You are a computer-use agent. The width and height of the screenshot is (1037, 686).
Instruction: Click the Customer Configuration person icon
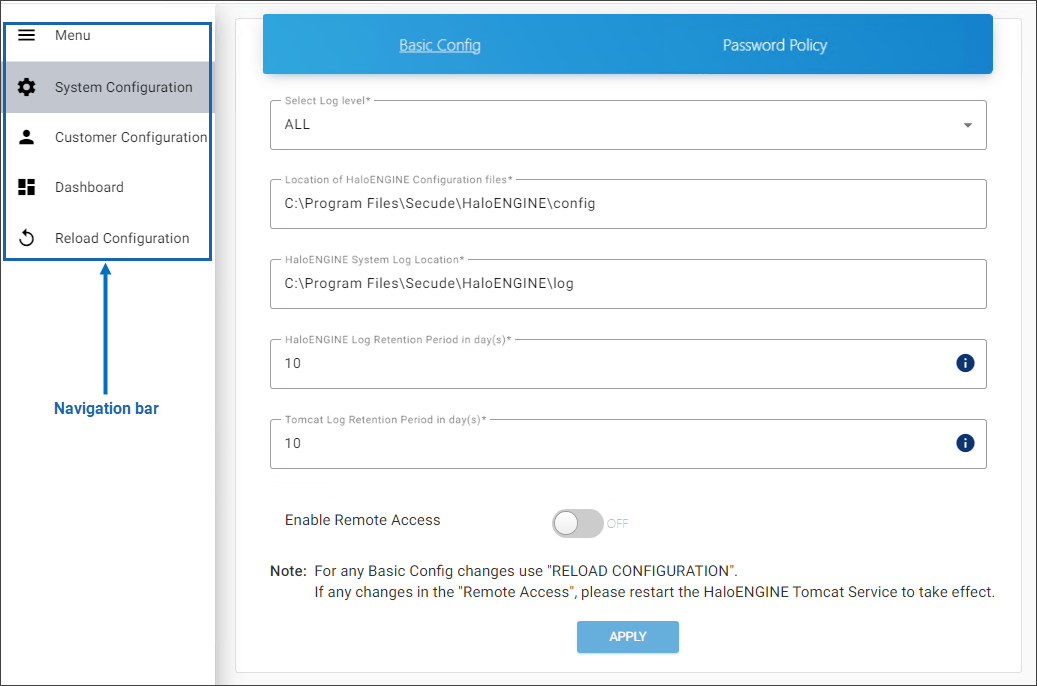click(27, 137)
